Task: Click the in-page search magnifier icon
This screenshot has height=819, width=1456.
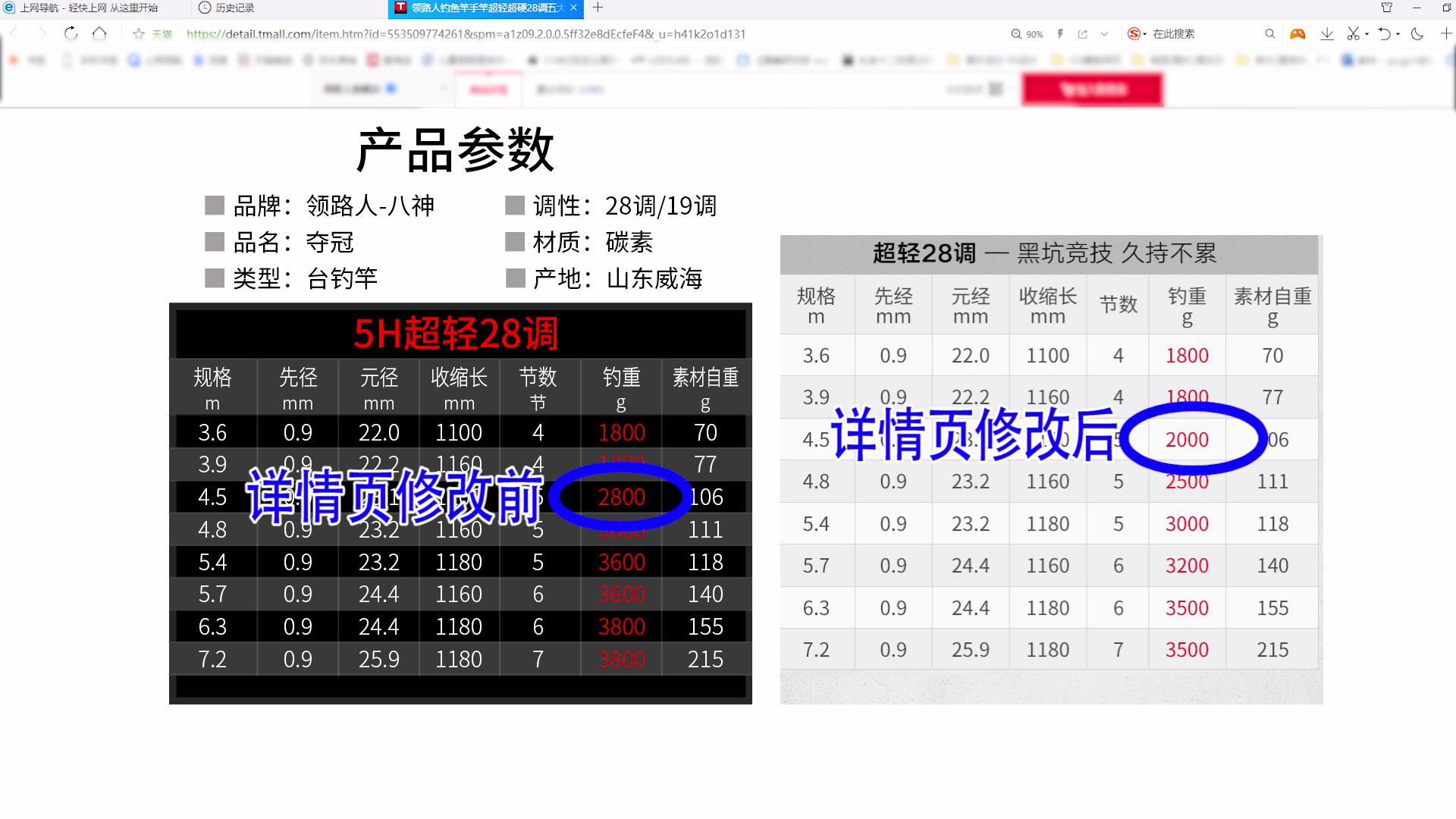Action: pos(1269,33)
